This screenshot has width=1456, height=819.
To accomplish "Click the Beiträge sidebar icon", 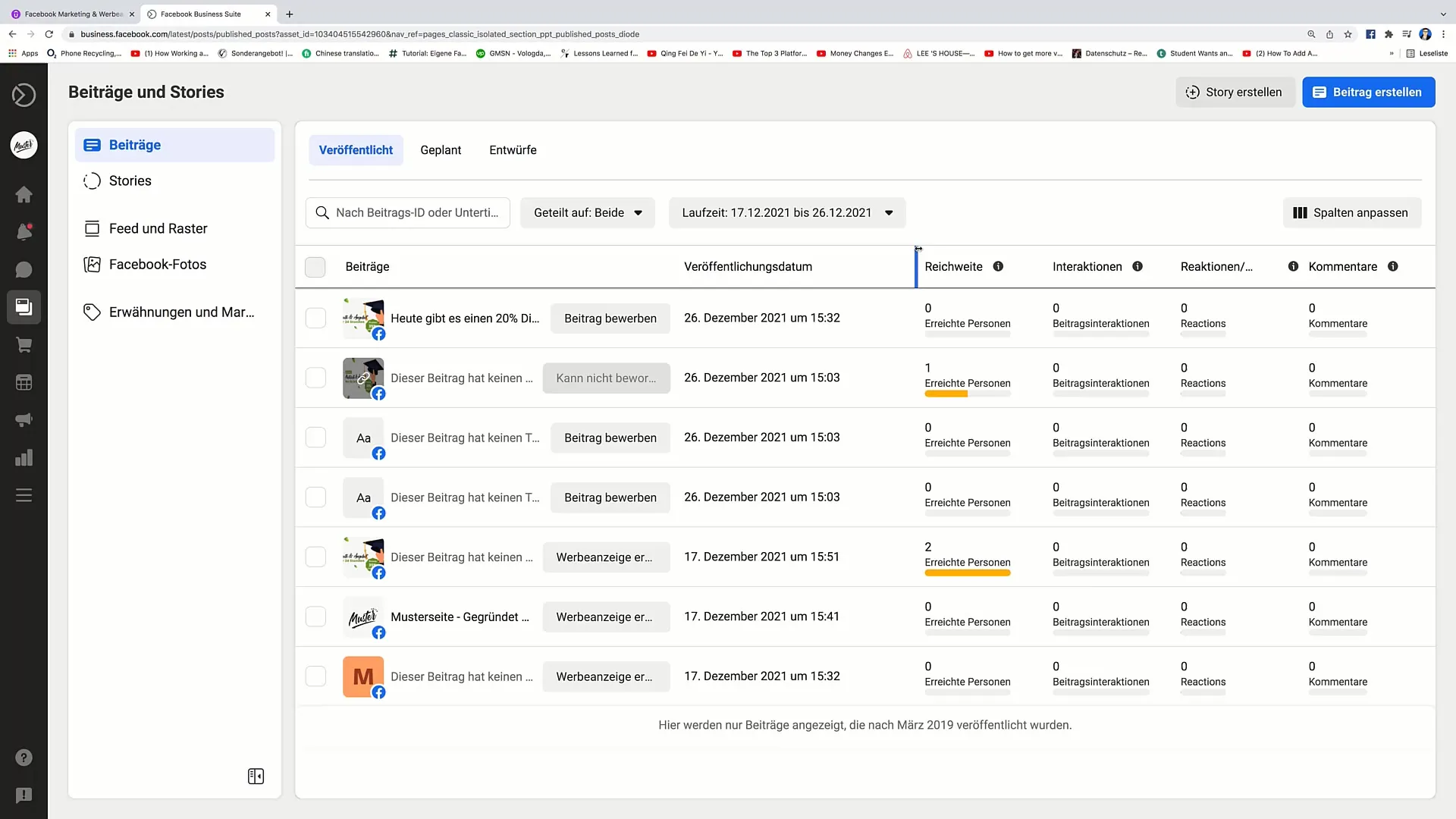I will click(93, 145).
